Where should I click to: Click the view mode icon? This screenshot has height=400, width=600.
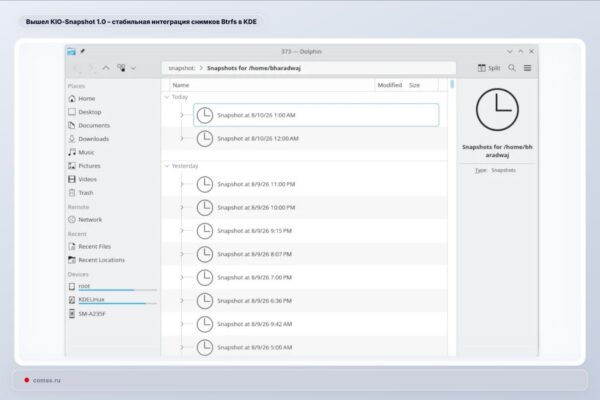point(121,68)
